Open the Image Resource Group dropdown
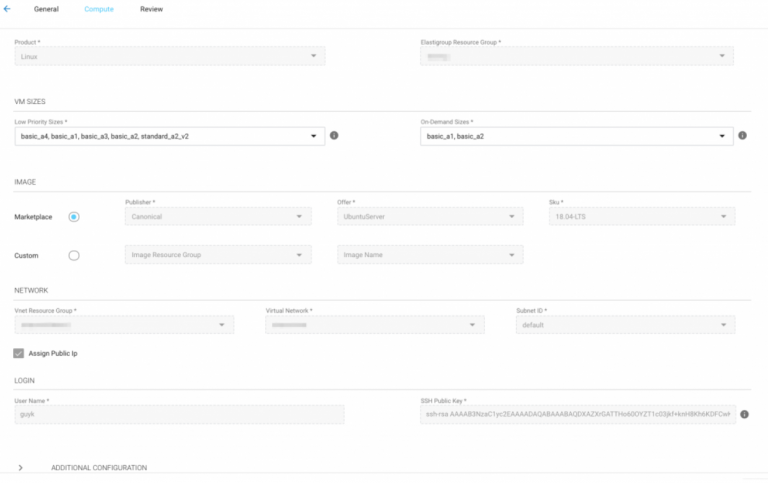Image resolution: width=768 pixels, height=483 pixels. [x=217, y=255]
